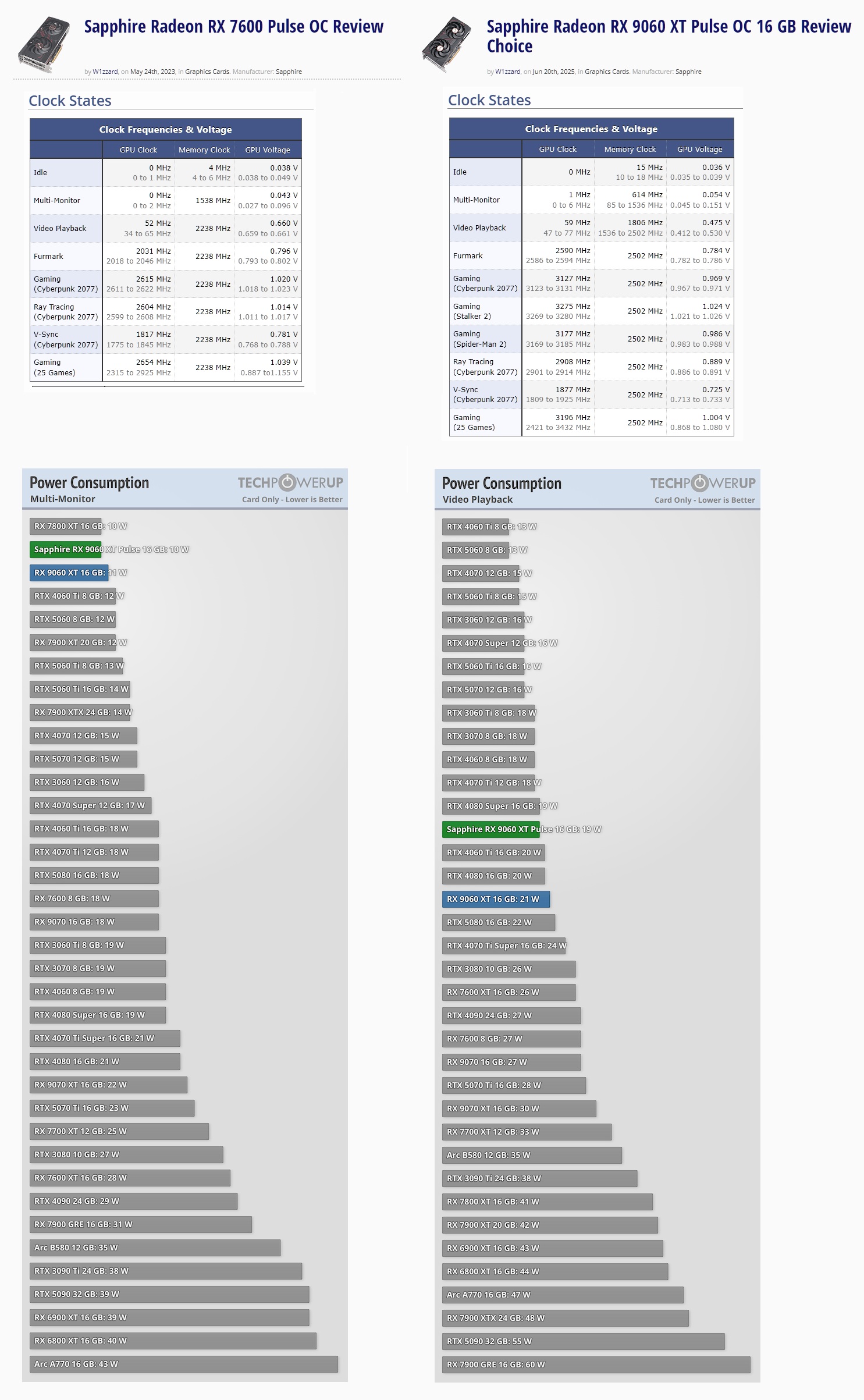Click Arc A770 16 GB: 47 W bar
The image size is (864, 1400).
[563, 1295]
